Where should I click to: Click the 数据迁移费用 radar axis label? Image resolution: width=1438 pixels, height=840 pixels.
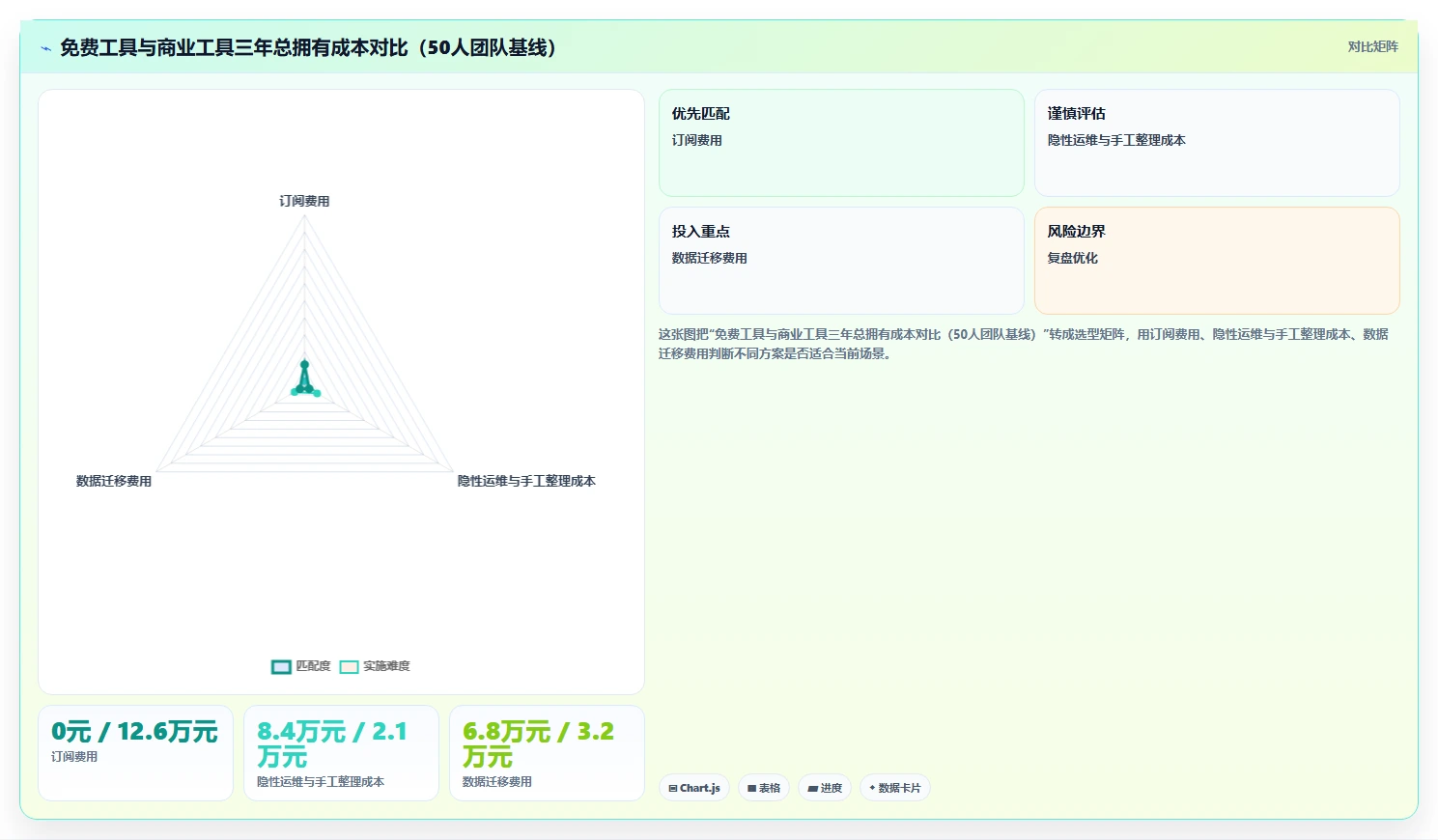click(114, 481)
